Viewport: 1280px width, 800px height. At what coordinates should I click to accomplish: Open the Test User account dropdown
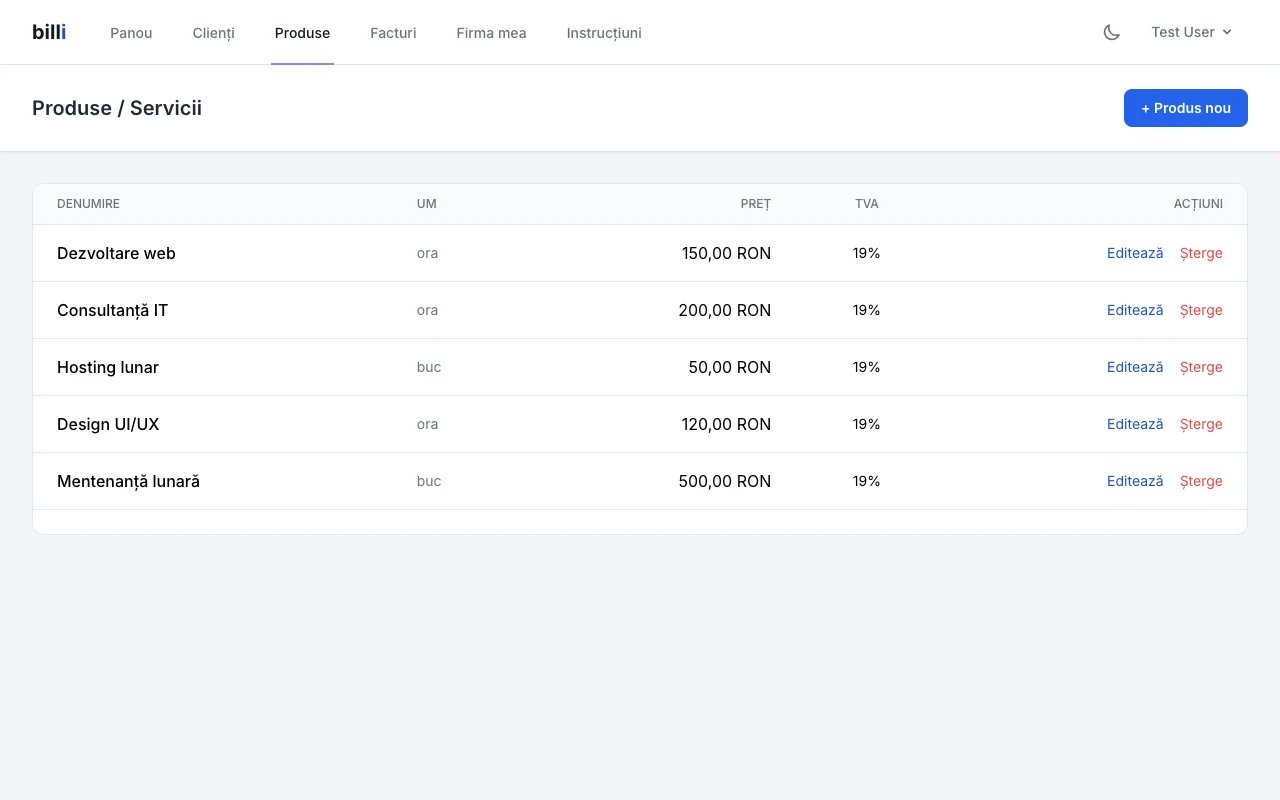(1191, 32)
